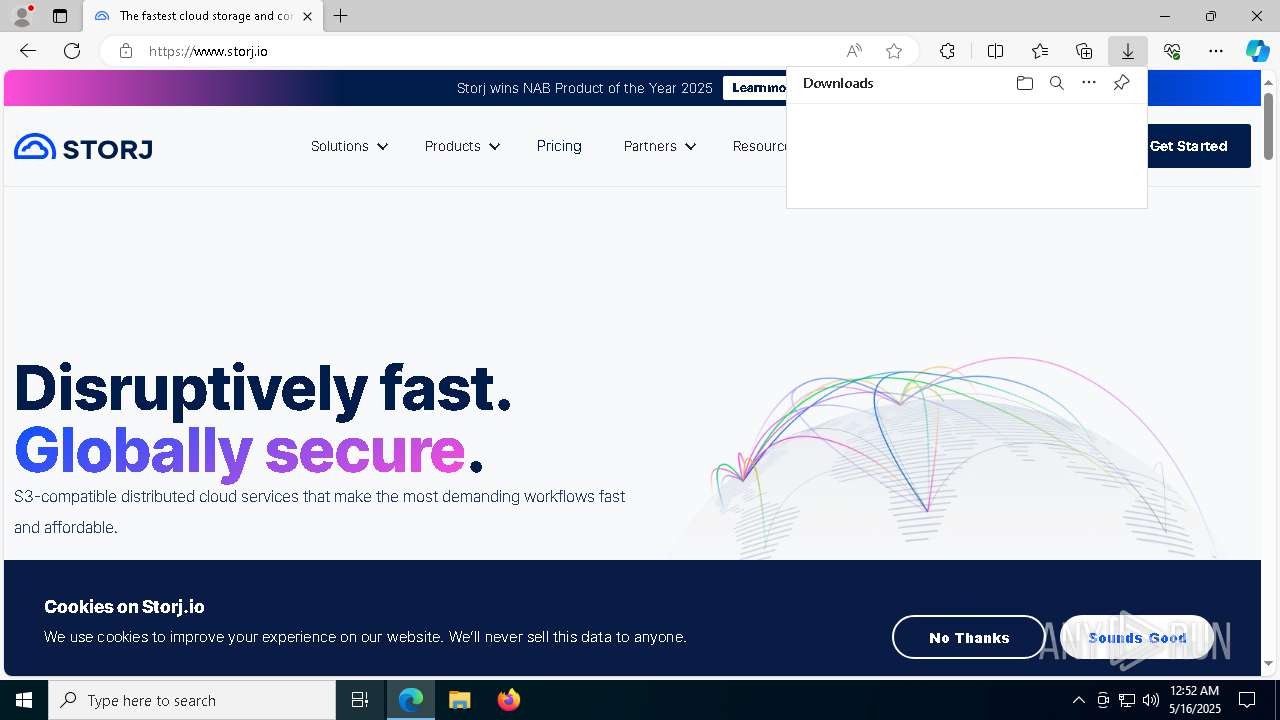Add this page to favorites star

pos(894,51)
